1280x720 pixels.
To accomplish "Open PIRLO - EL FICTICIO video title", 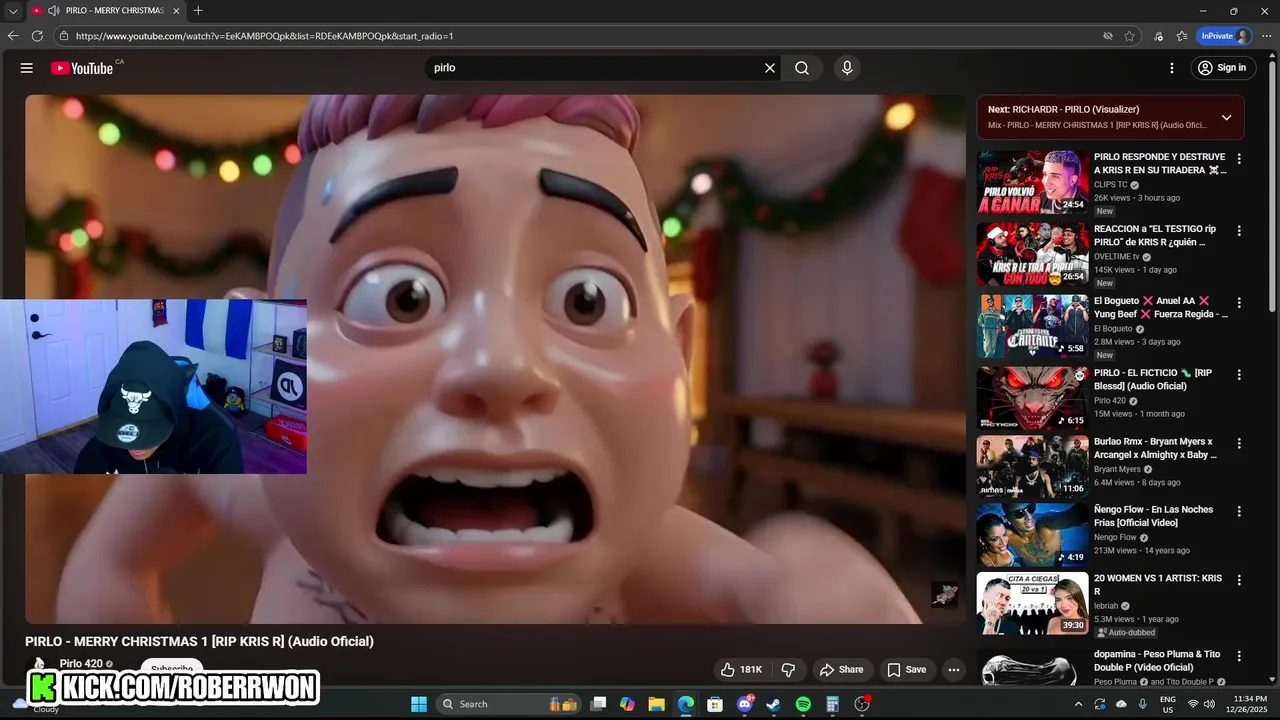I will tap(1153, 379).
